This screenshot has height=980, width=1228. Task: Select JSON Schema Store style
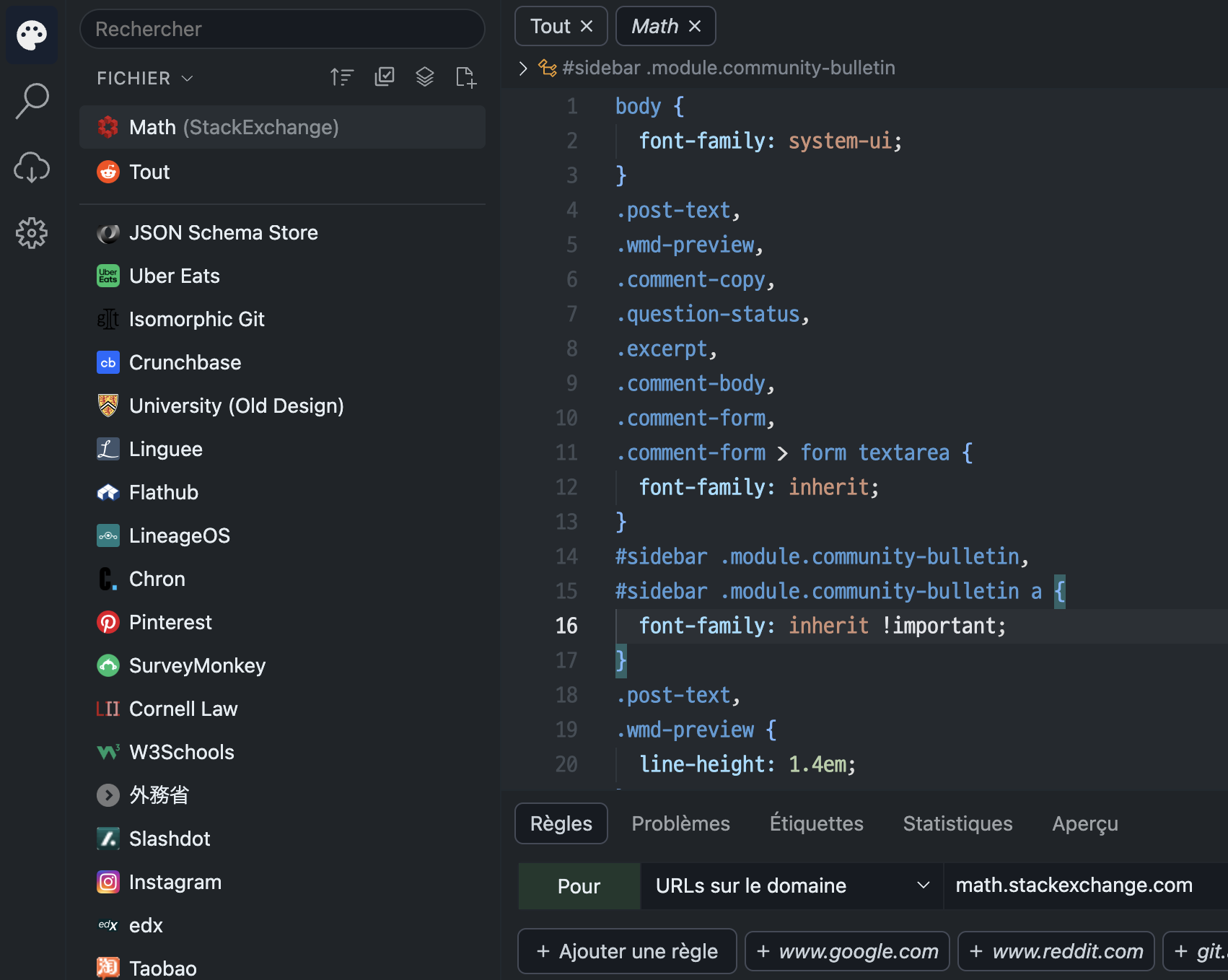(282, 232)
